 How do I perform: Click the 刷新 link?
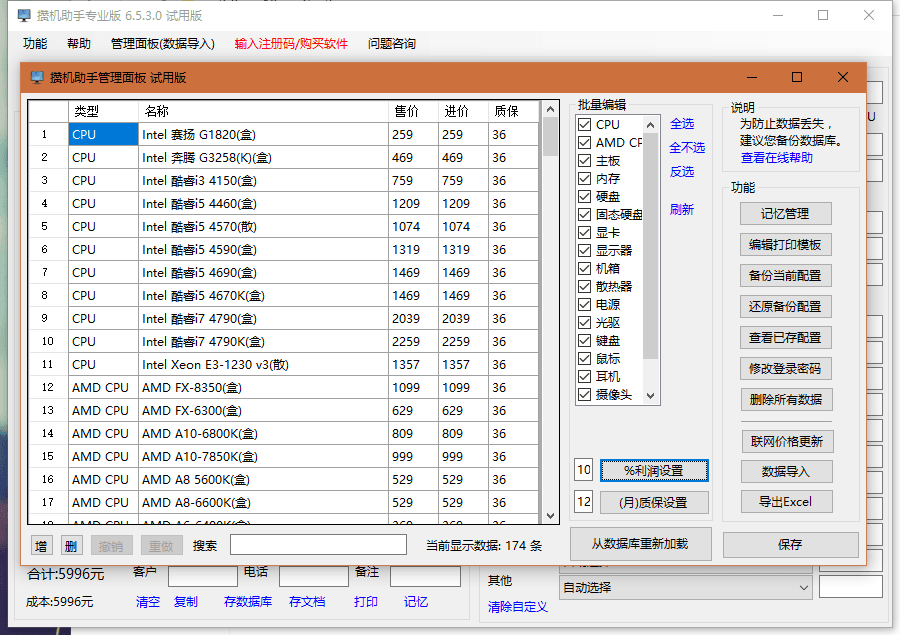pyautogui.click(x=682, y=210)
